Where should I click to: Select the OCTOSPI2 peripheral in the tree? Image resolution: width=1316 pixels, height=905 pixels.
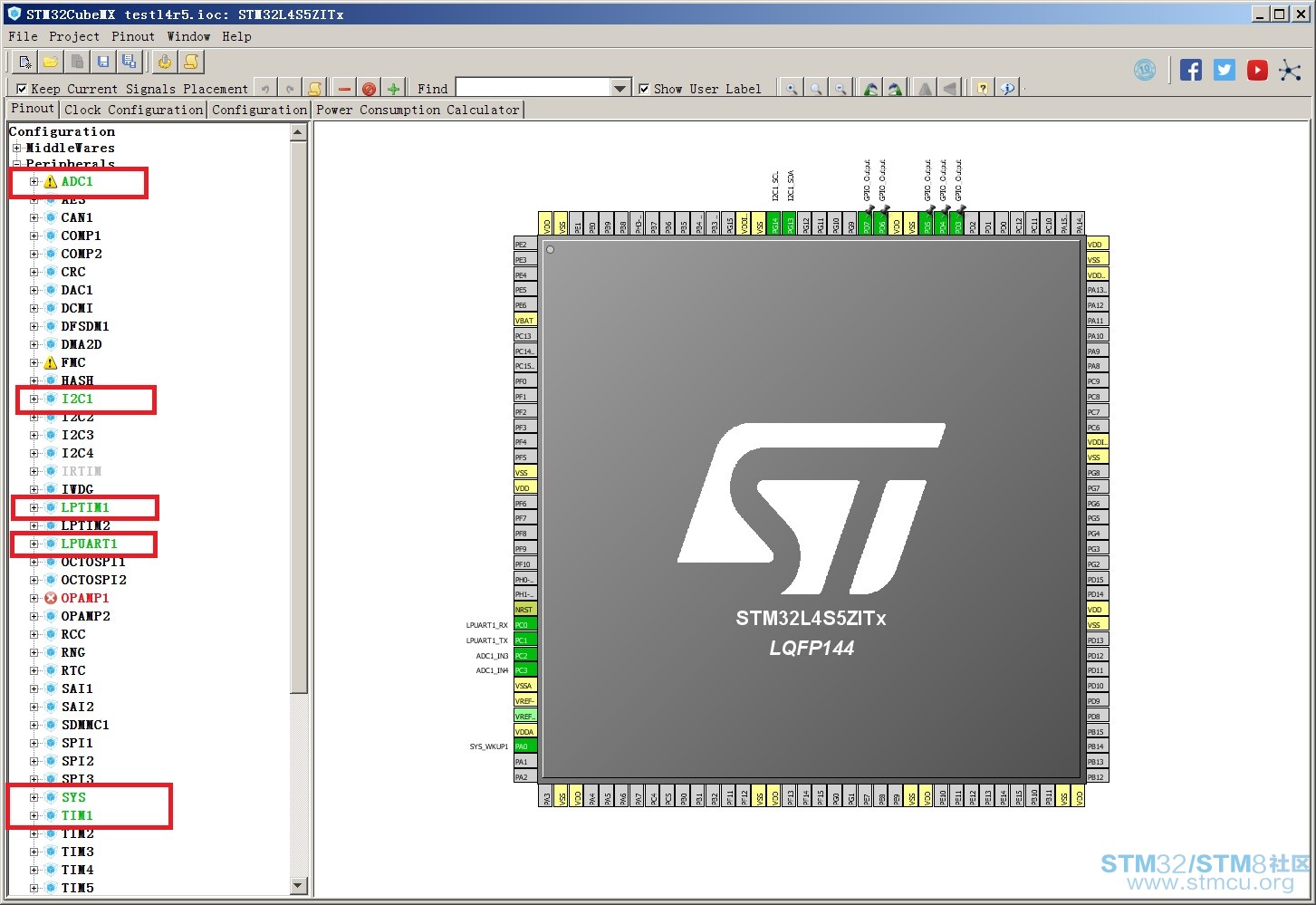93,580
